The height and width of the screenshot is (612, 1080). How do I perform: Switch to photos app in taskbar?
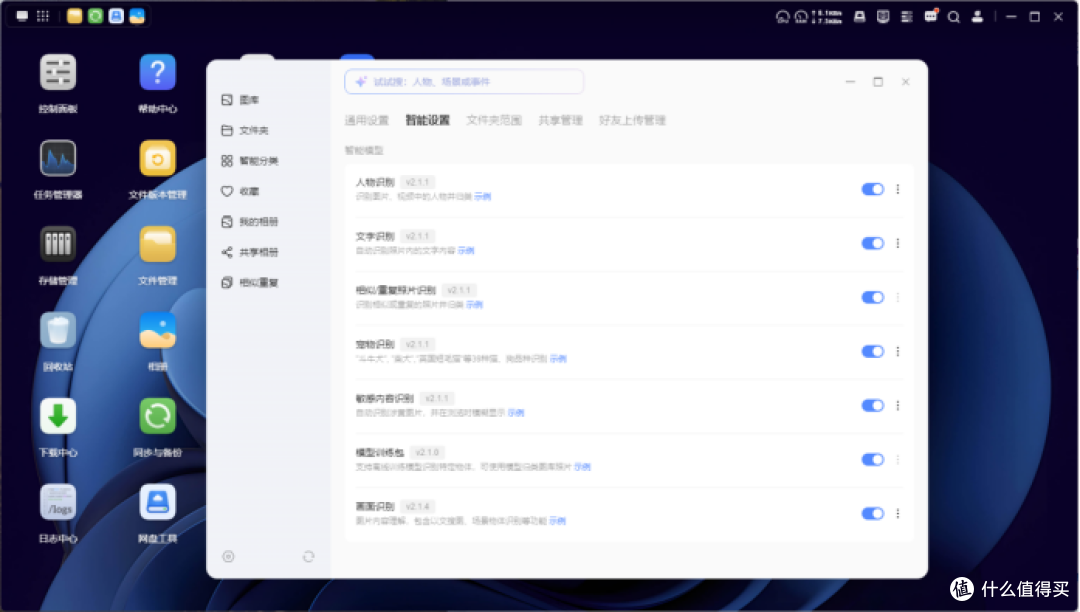[137, 16]
